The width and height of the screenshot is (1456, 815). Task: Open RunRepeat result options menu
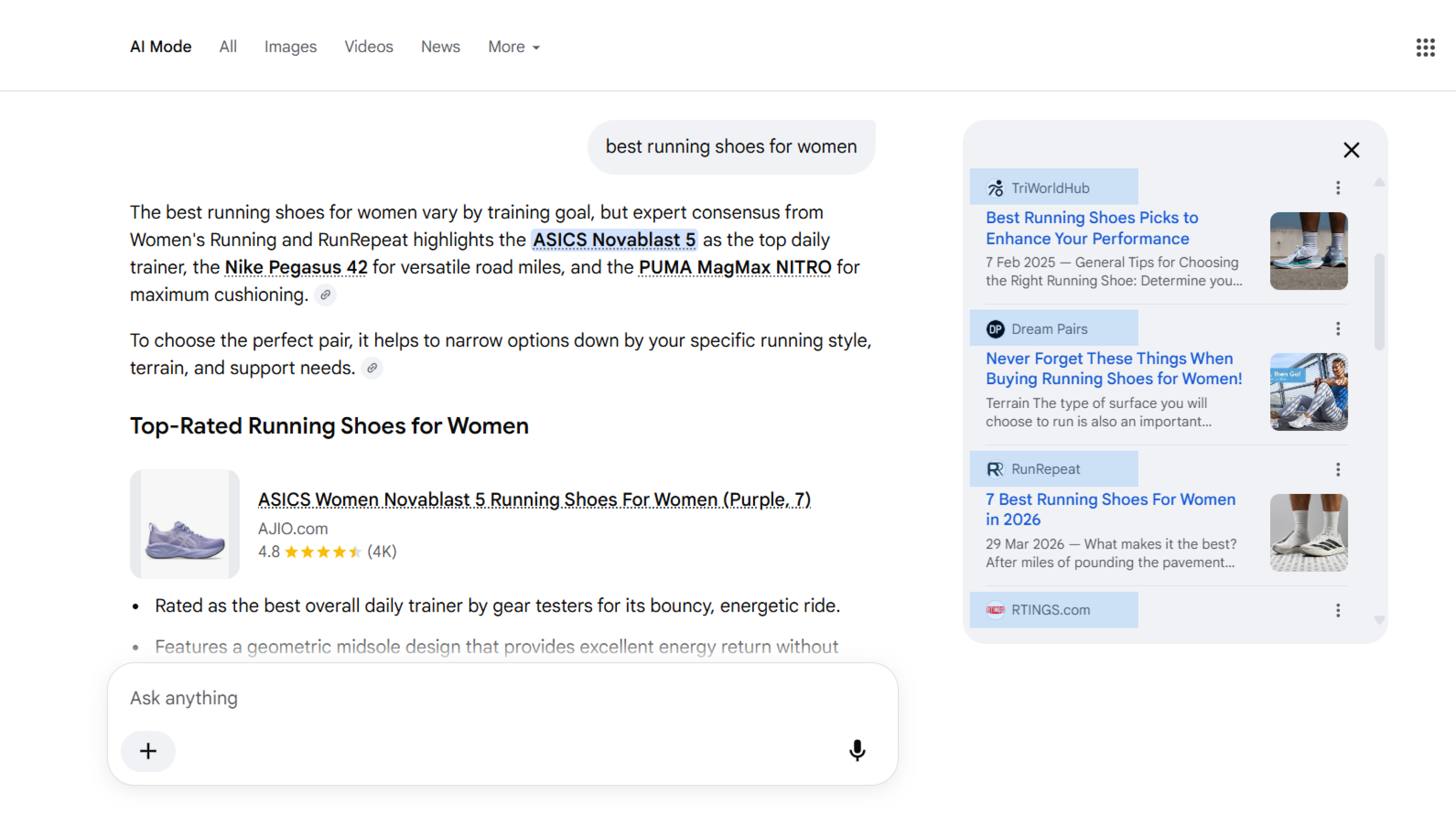(1338, 469)
